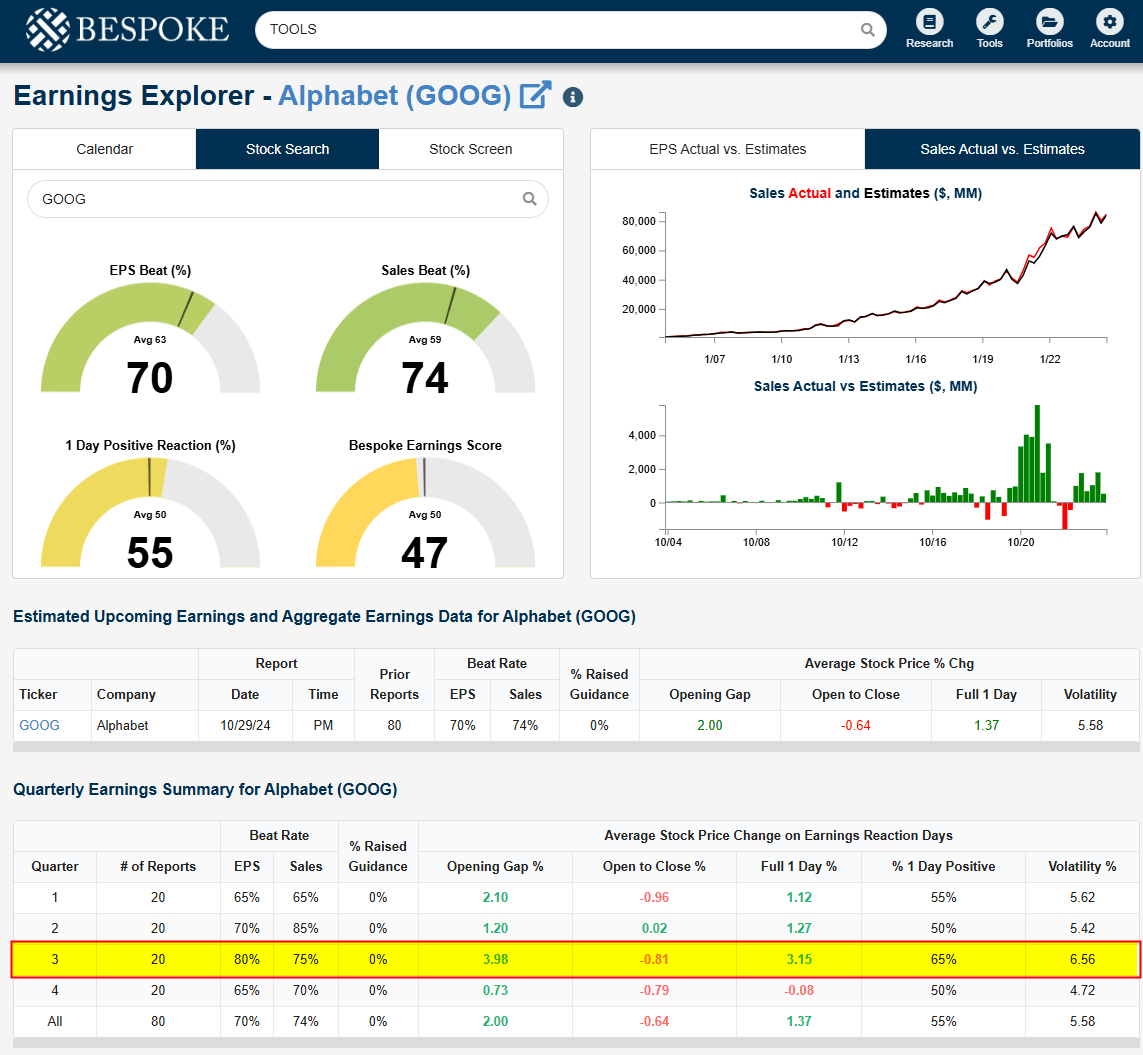Switch to the Calendar tab
Image resolution: width=1143 pixels, height=1055 pixels.
[105, 149]
